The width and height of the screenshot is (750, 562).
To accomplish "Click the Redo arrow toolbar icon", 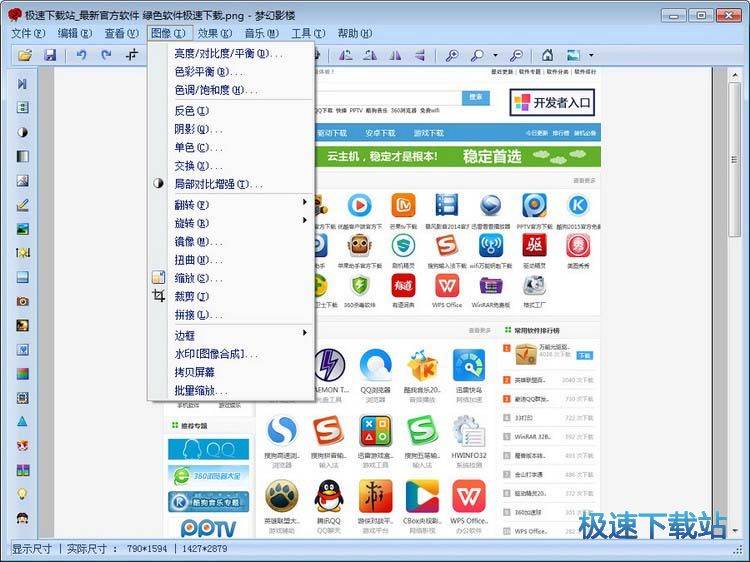I will pyautogui.click(x=106, y=55).
